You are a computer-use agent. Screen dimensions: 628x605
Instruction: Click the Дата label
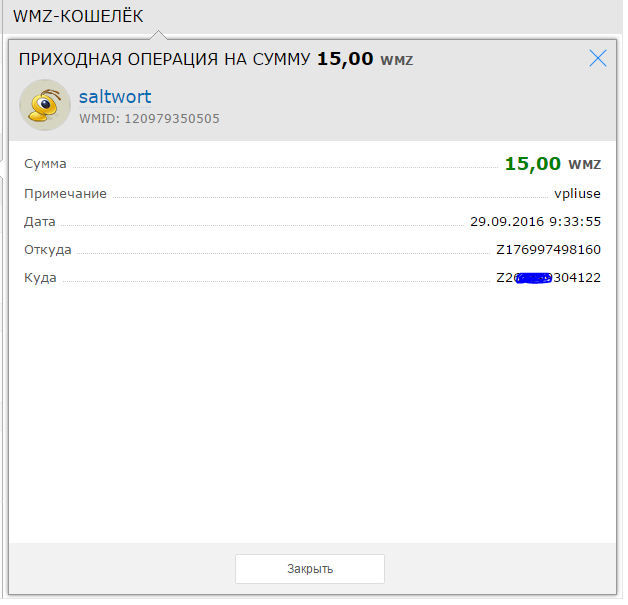pyautogui.click(x=40, y=222)
